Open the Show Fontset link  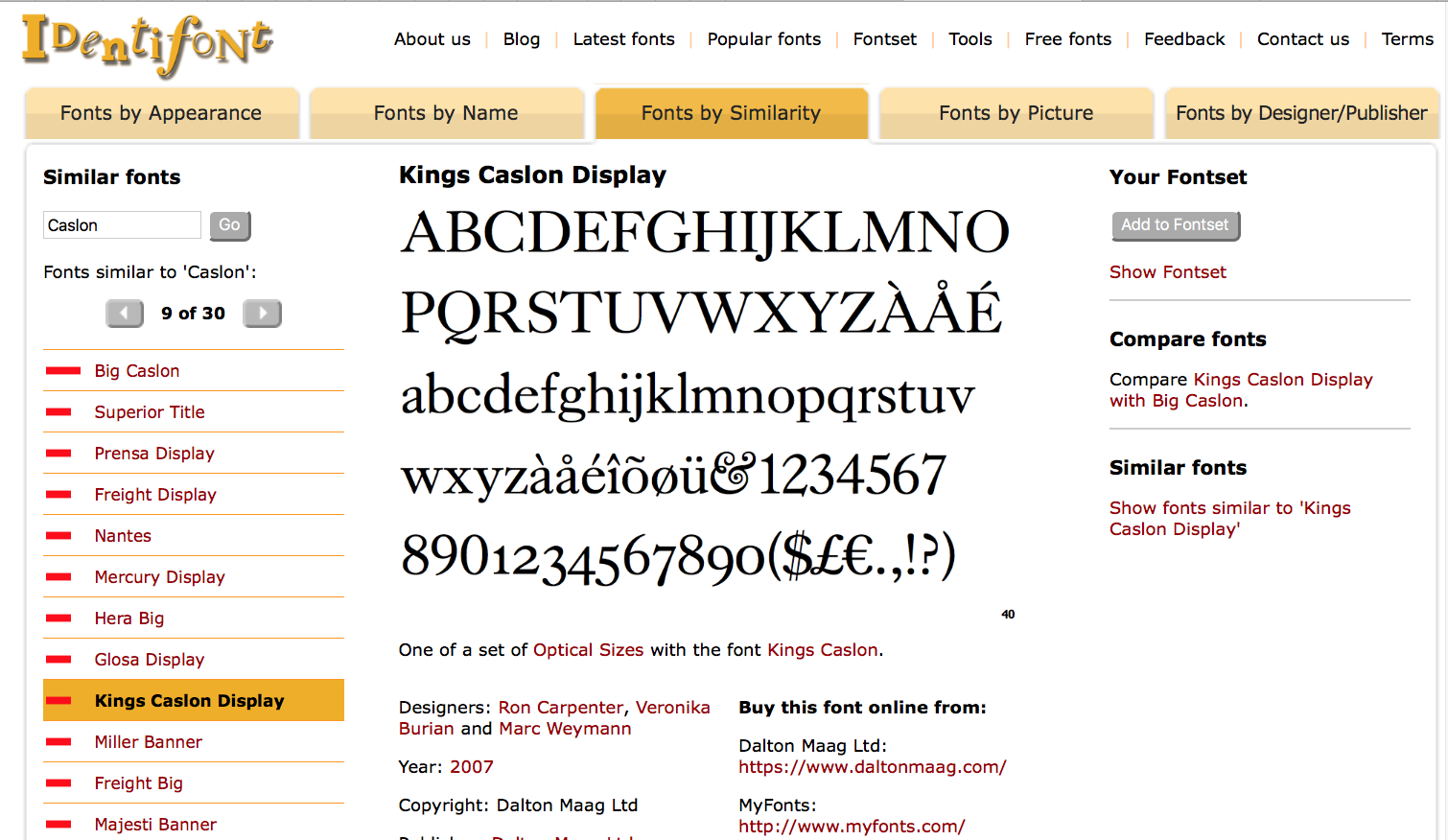pyautogui.click(x=1167, y=272)
